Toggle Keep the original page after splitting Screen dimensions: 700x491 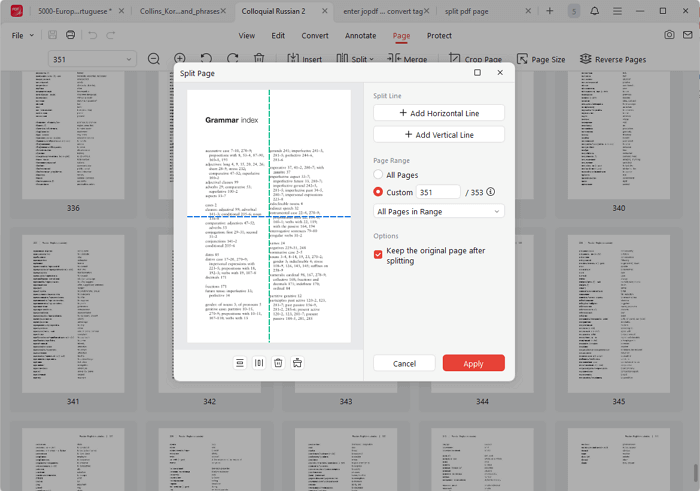[x=378, y=254]
